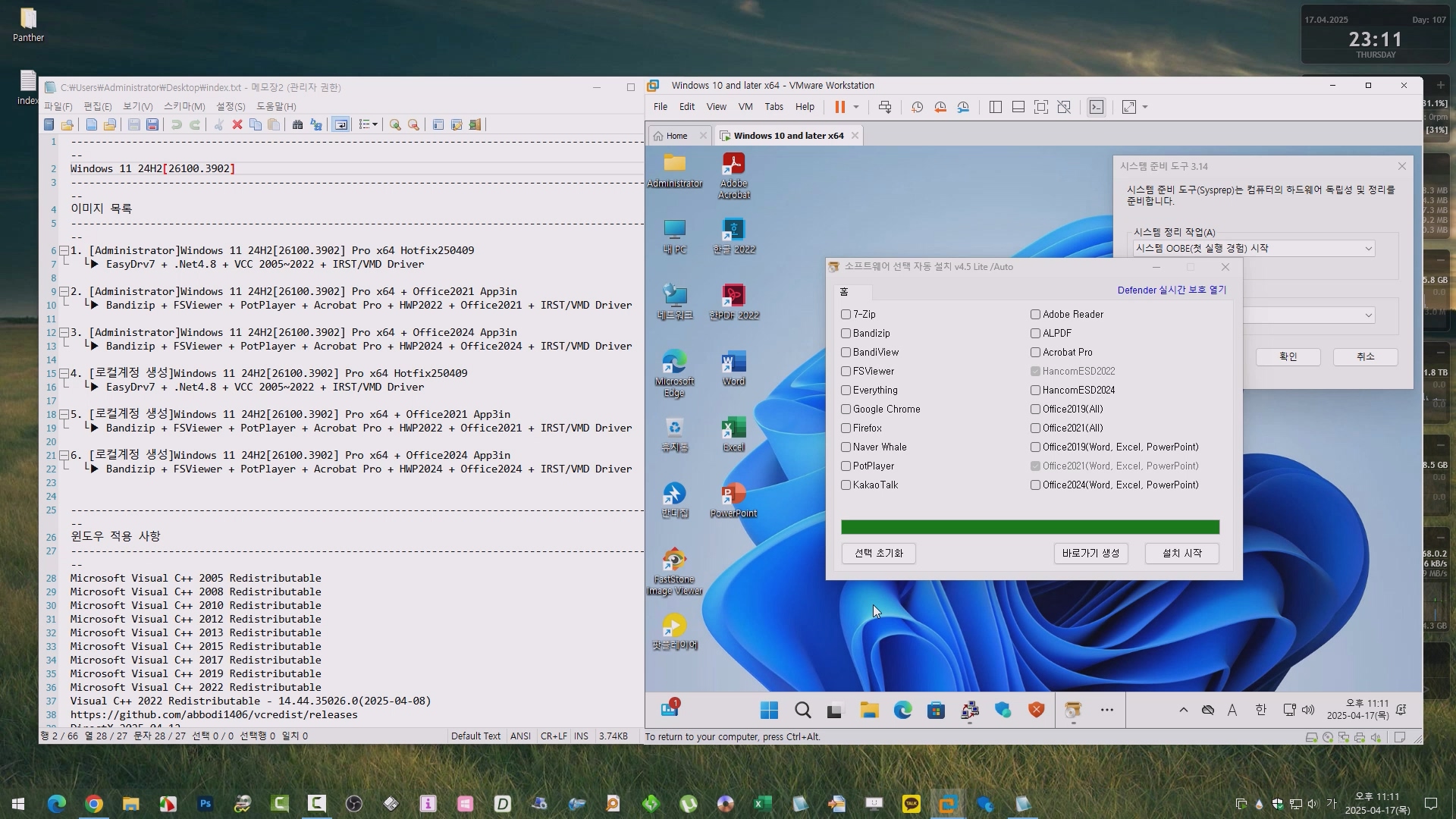The width and height of the screenshot is (1456, 819).
Task: Click VMware console view terminal icon
Action: coord(1097,107)
